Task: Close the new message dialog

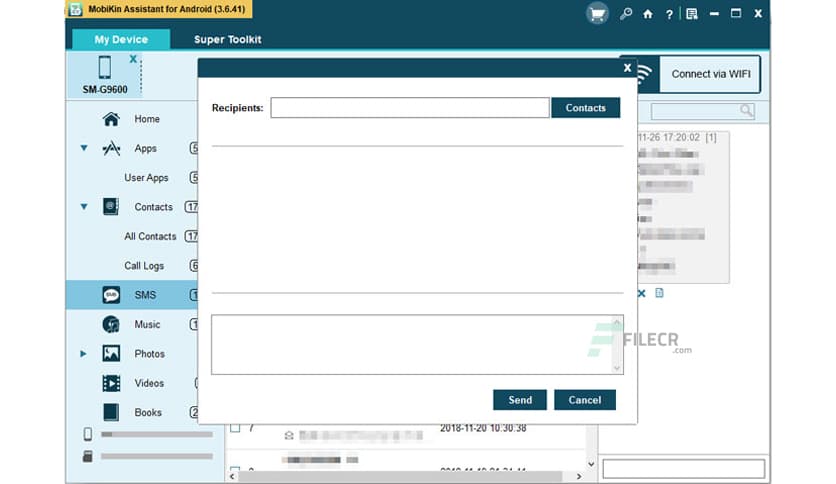Action: (627, 68)
